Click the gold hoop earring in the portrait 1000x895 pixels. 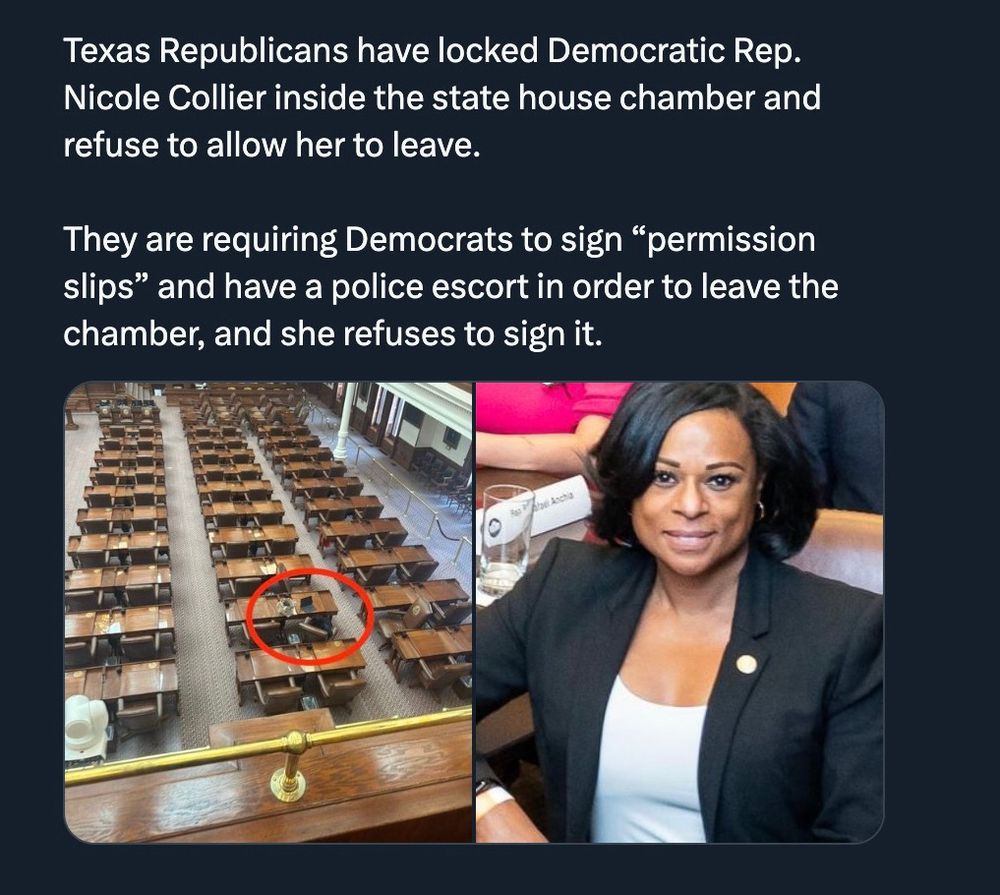[760, 510]
